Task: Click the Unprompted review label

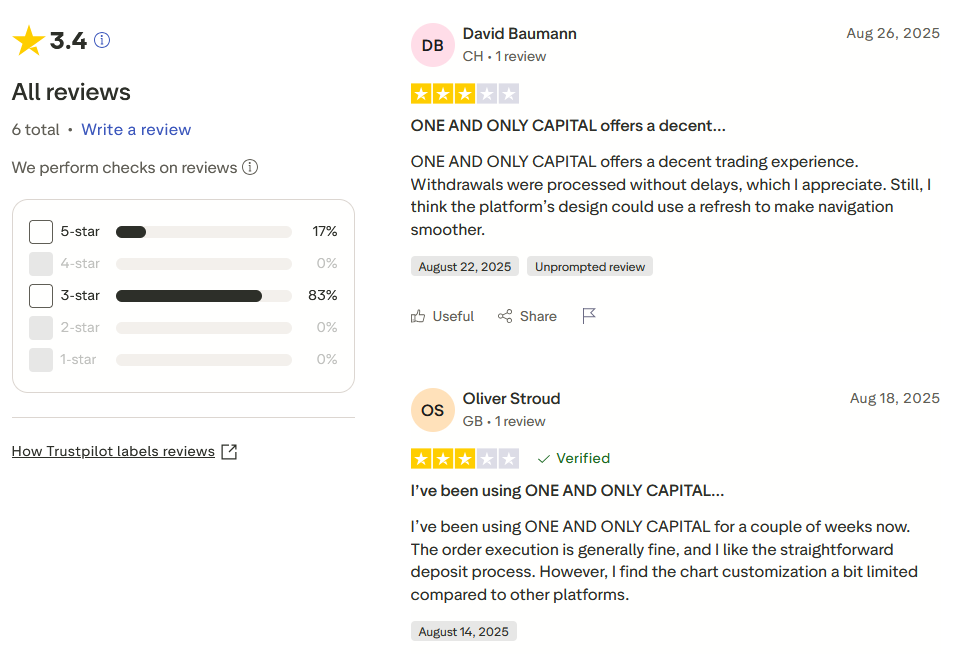Action: 589,267
